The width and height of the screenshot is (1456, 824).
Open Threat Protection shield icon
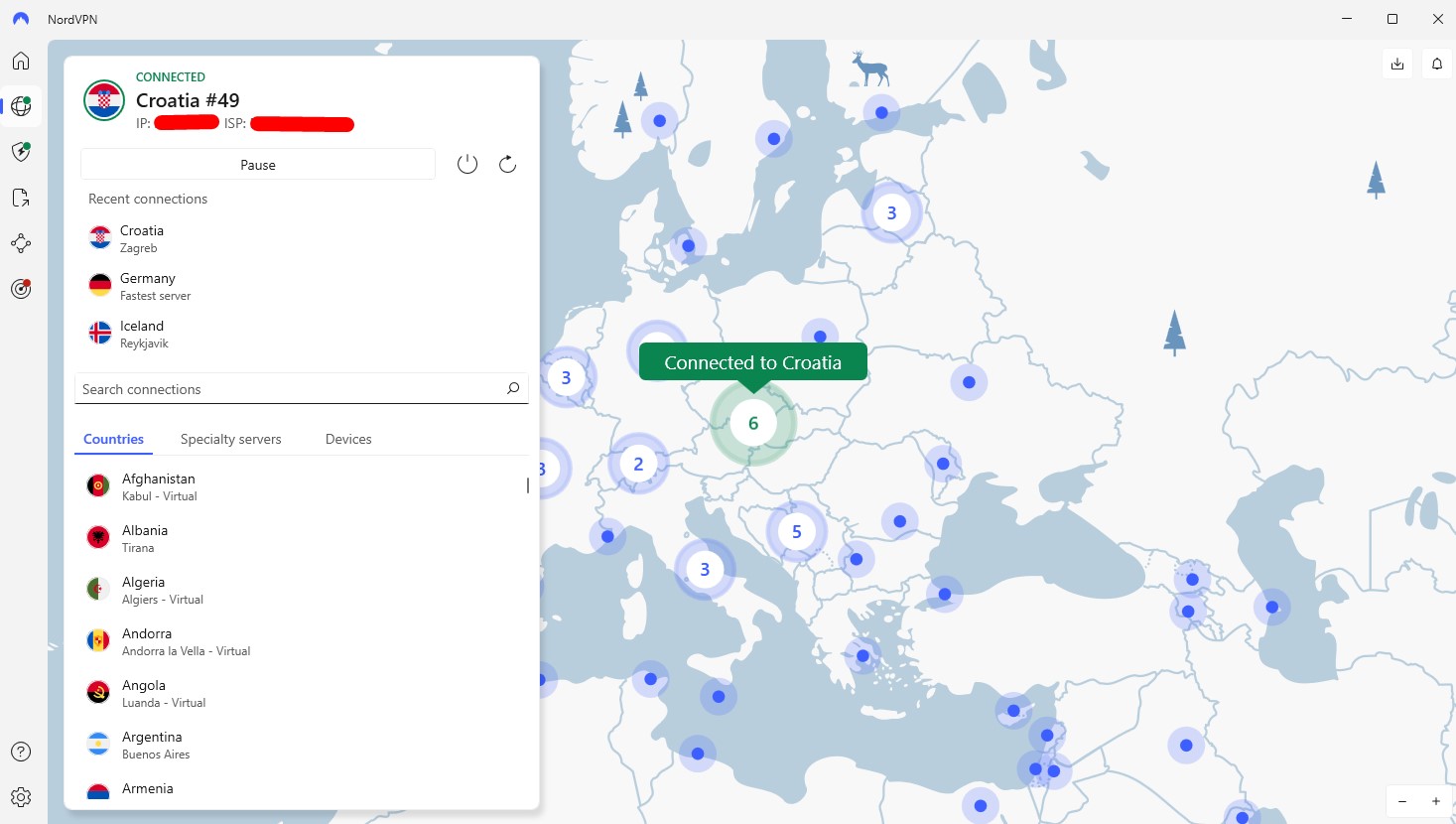[21, 152]
